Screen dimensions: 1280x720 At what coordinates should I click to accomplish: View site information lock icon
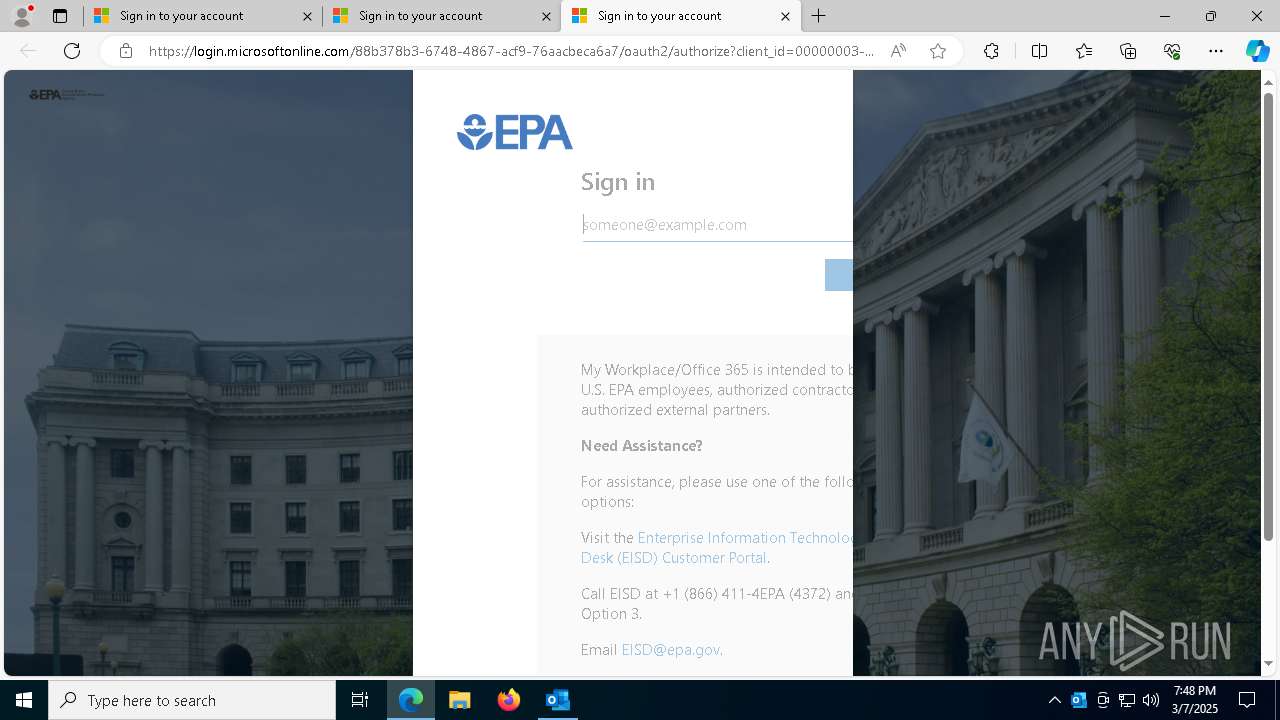[125, 51]
